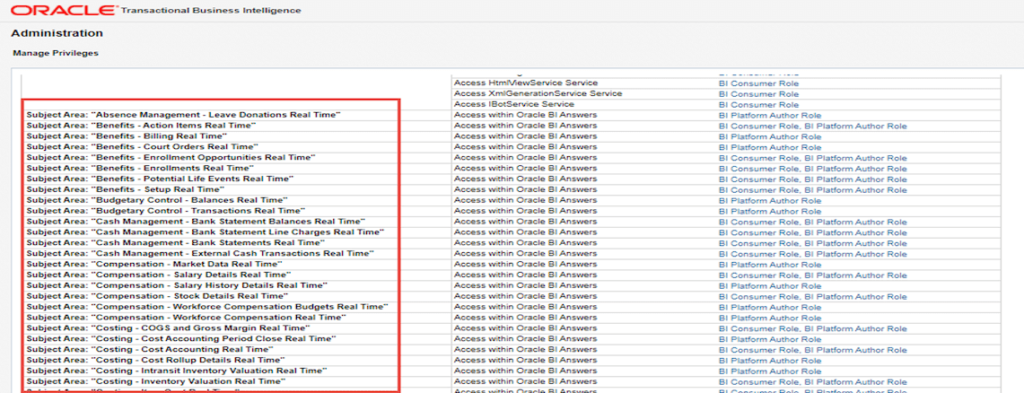The image size is (1024, 393).
Task: Open role link for Compensation - Market Data
Action: 770,264
